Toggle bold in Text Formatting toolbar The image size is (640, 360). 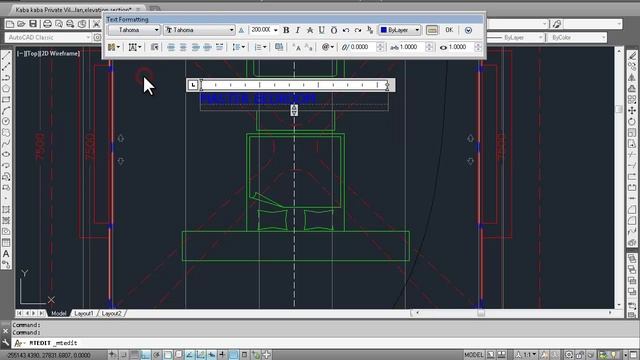(286, 30)
